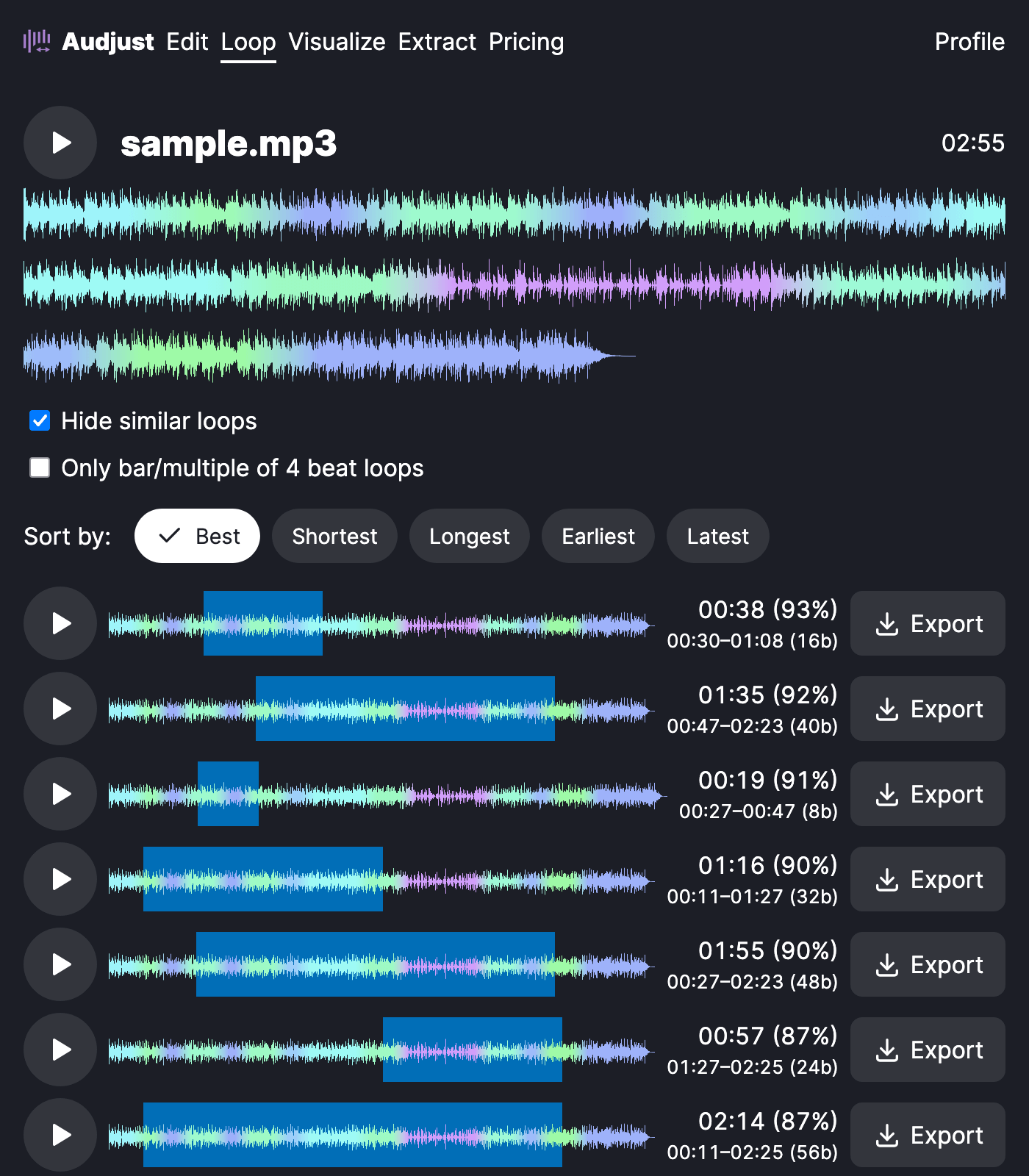Export the 00:30–01:08 (16b) loop
The height and width of the screenshot is (1176, 1029).
coord(928,623)
